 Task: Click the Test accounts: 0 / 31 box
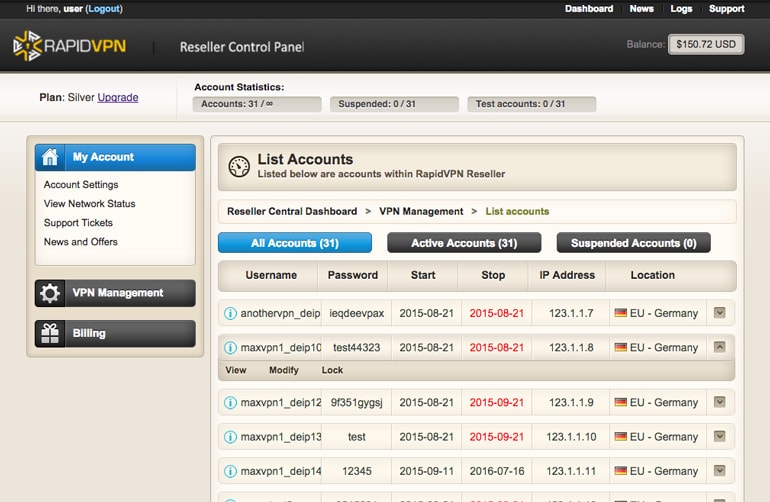click(x=532, y=104)
